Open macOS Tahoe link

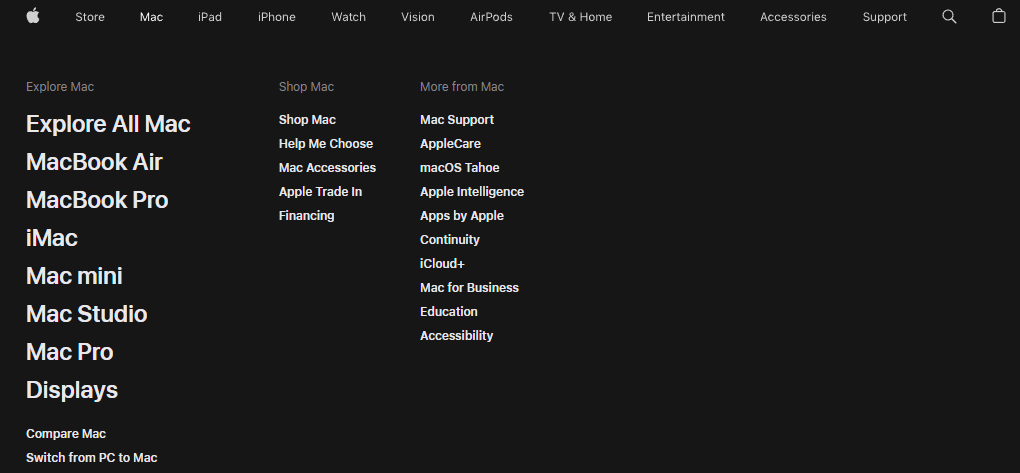pyautogui.click(x=460, y=168)
